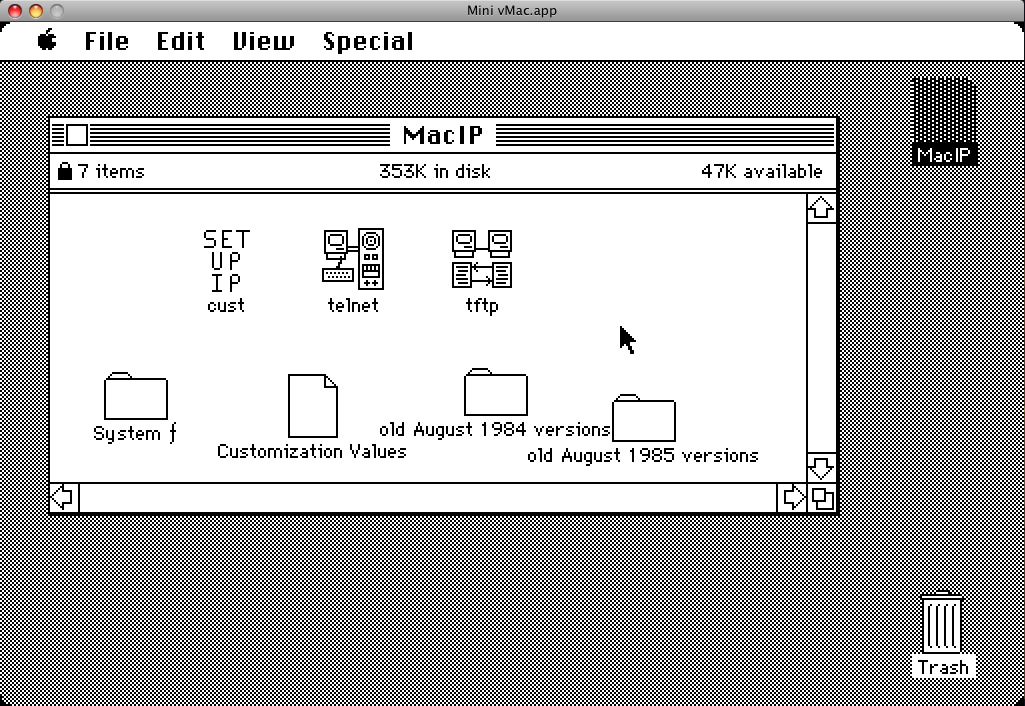Image resolution: width=1025 pixels, height=706 pixels.
Task: Open the View menu
Action: coord(263,41)
